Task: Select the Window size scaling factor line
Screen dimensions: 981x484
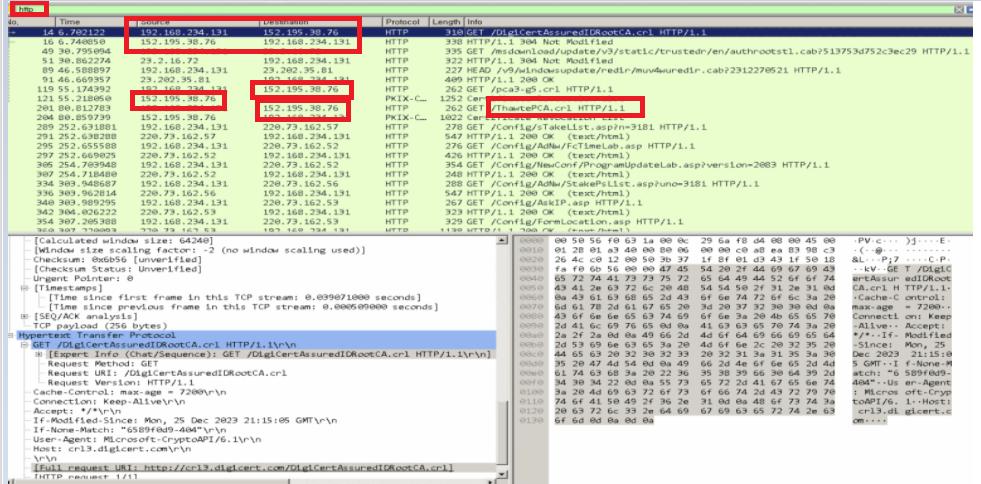Action: [x=199, y=250]
